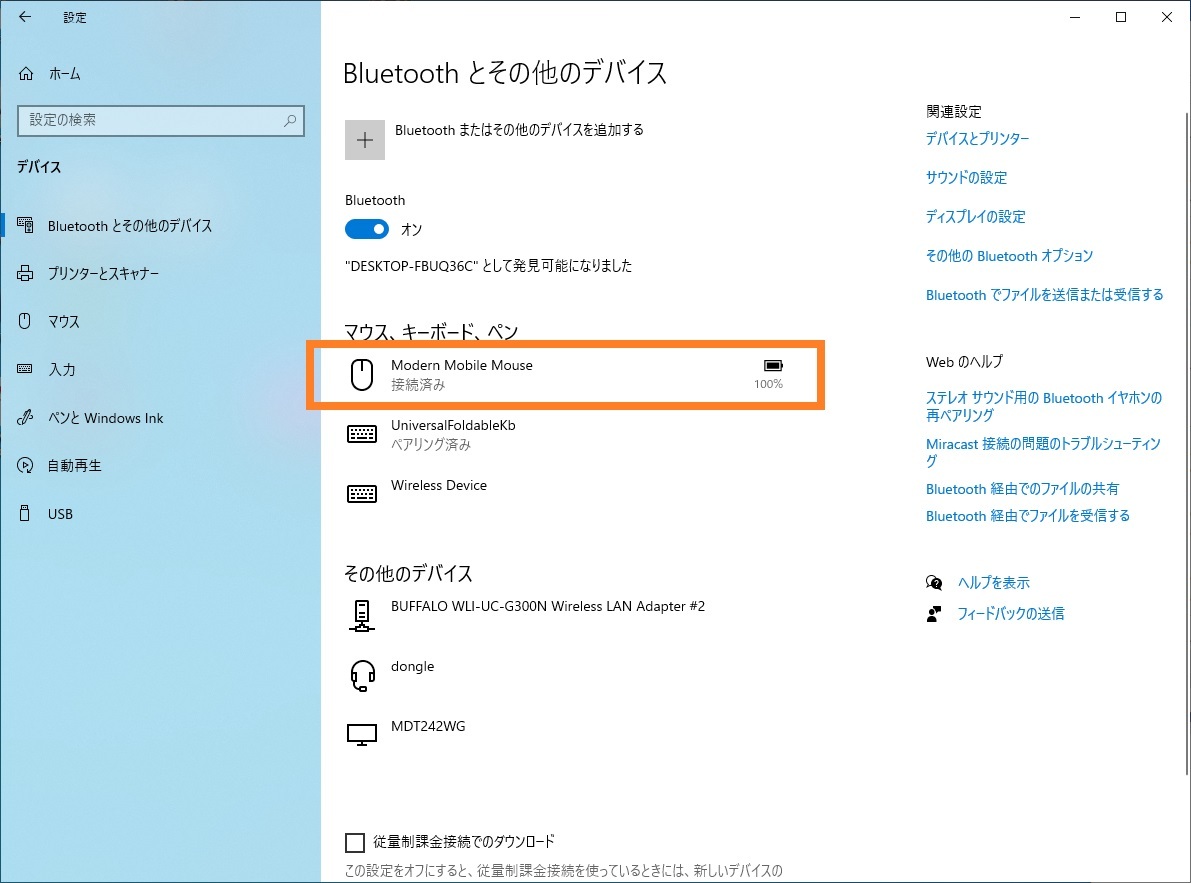The image size is (1191, 883).
Task: Click the feedback person icon beside フィードバックの送信
Action: [x=934, y=613]
